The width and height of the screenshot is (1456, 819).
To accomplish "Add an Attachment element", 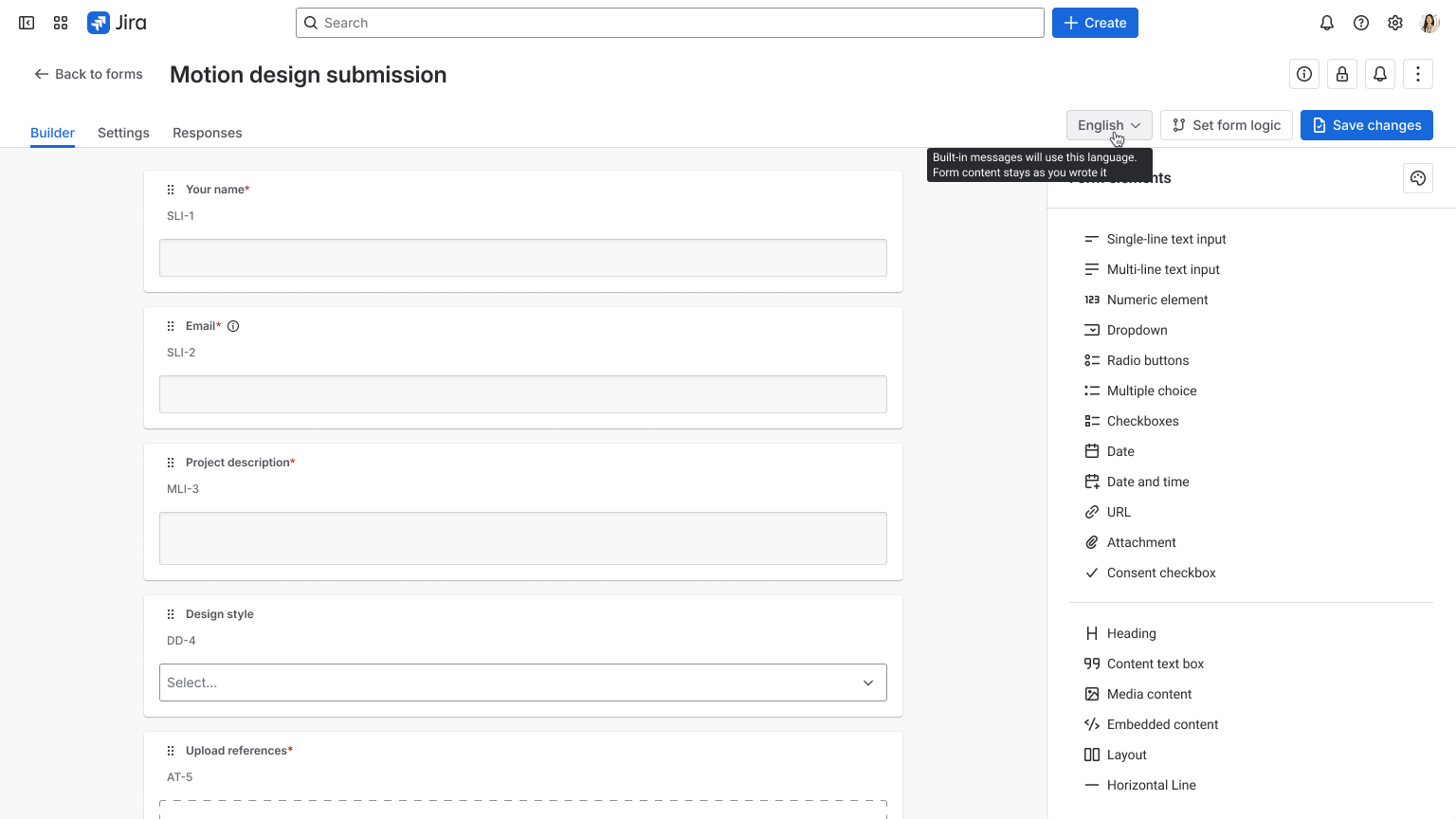I will click(1130, 542).
